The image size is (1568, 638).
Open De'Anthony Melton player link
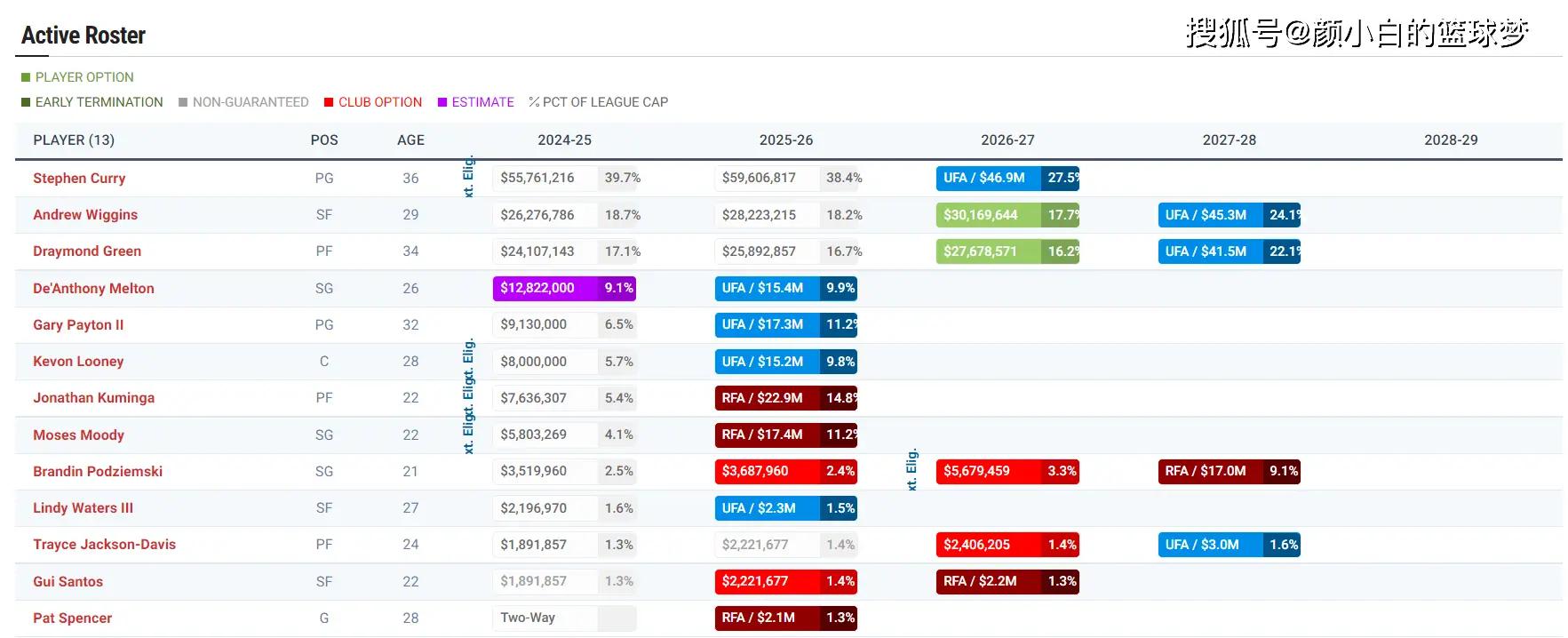coord(93,289)
